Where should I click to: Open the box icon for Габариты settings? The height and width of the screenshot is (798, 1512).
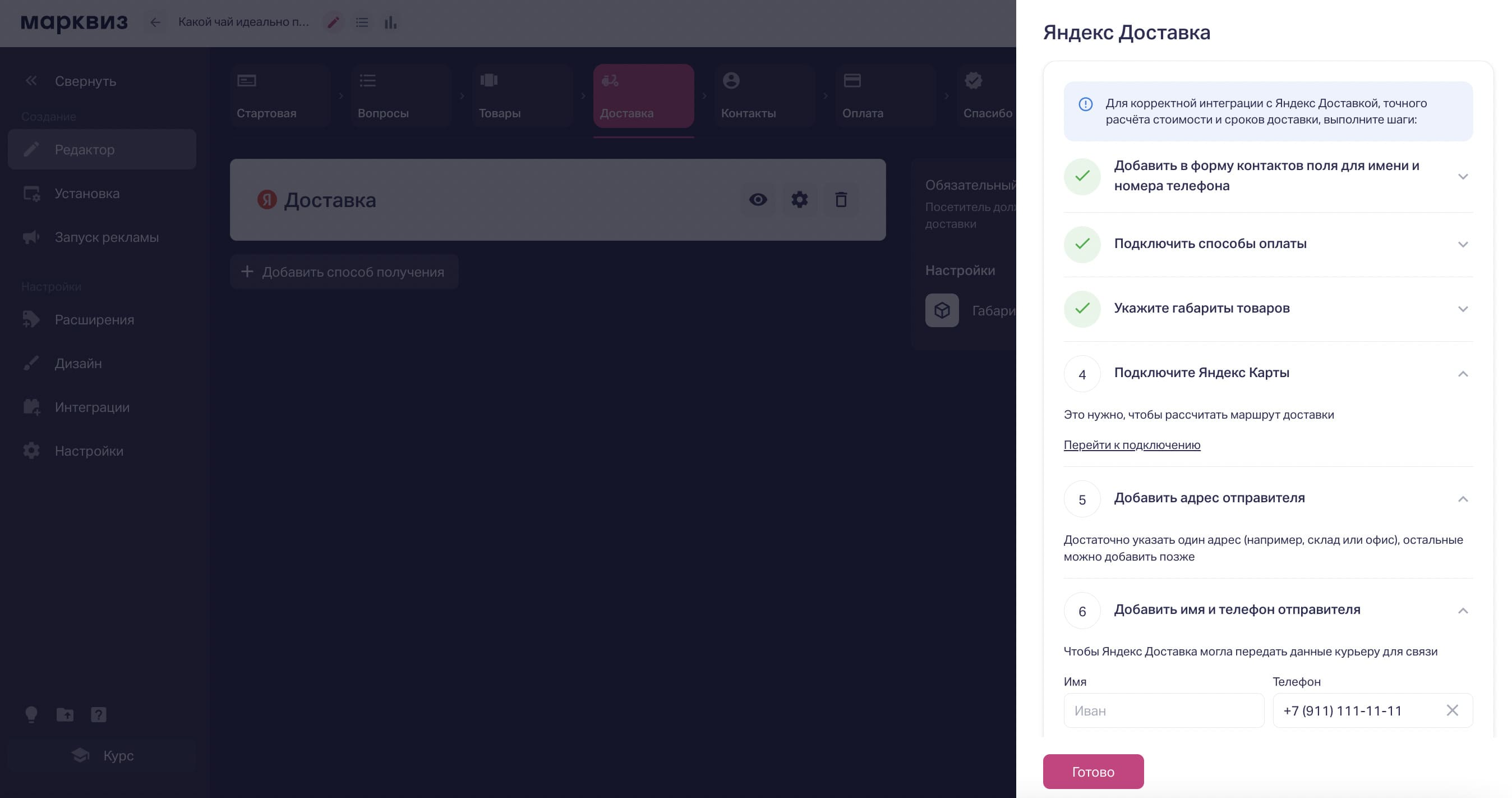tap(942, 310)
